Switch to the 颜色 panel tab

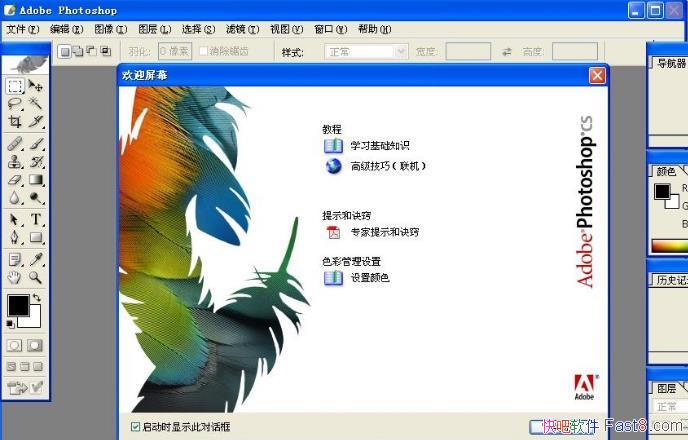tap(666, 172)
